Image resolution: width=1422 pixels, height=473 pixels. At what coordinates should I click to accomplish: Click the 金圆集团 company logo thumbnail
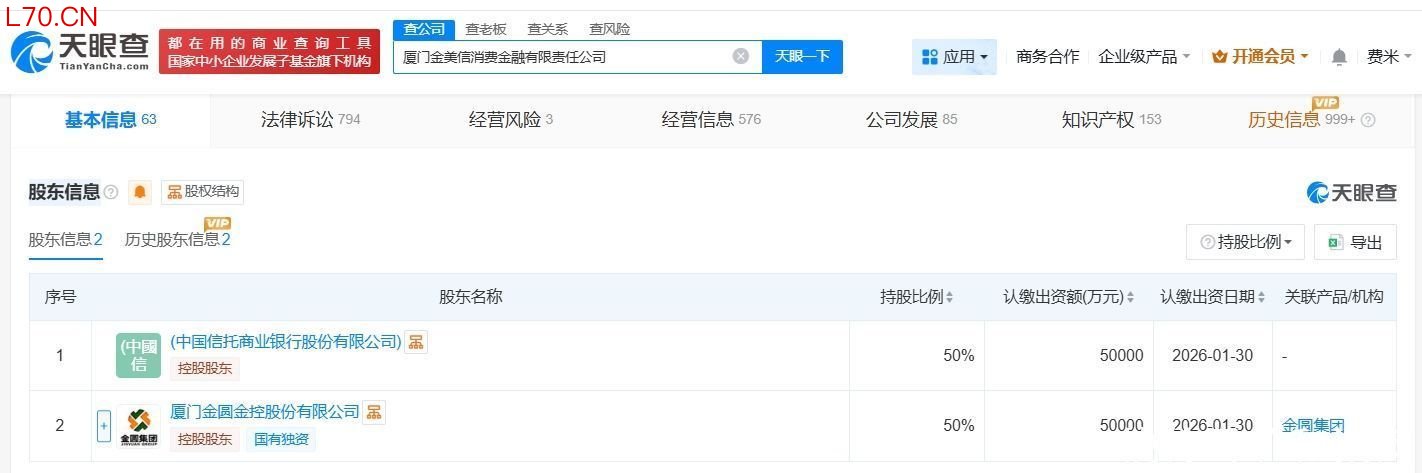[x=138, y=426]
